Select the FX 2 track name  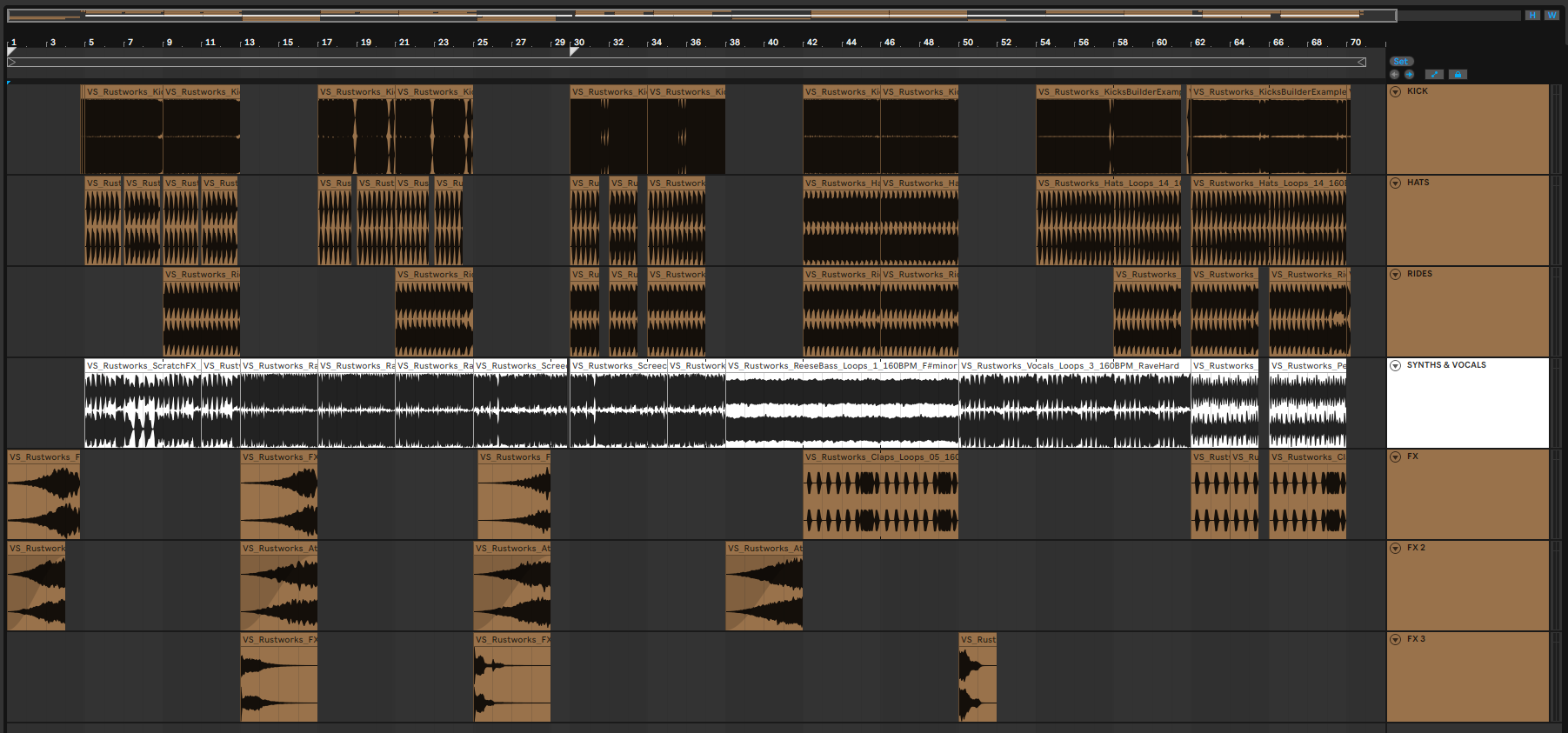(1416, 548)
